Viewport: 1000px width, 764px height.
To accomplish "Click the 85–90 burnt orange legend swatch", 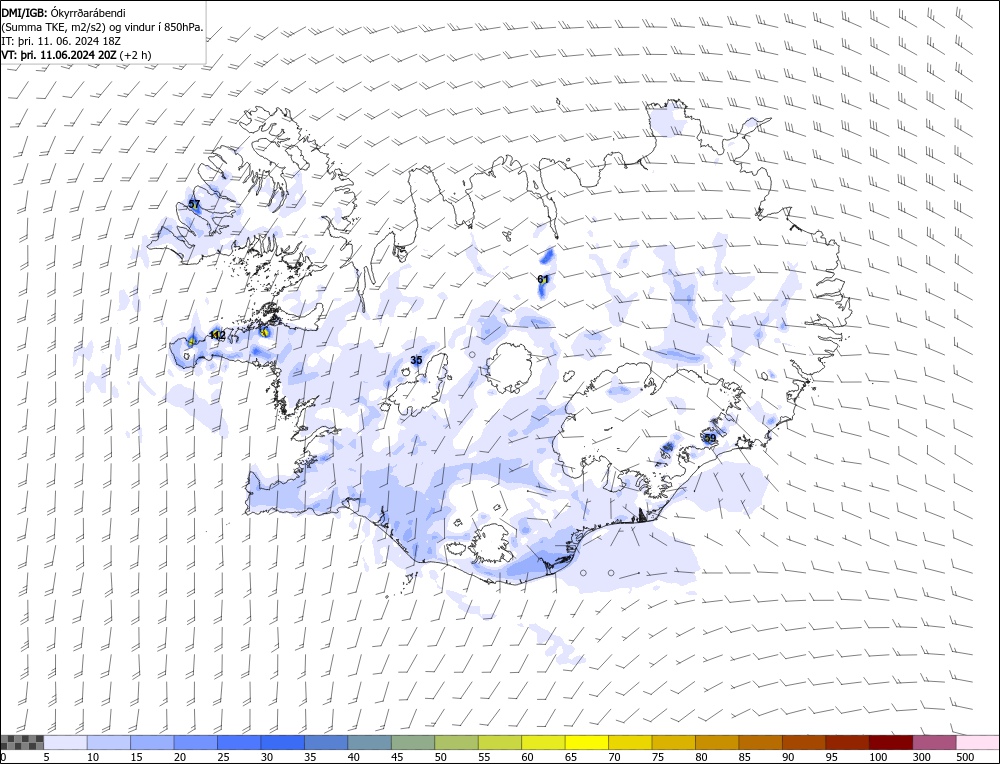I will coord(760,742).
